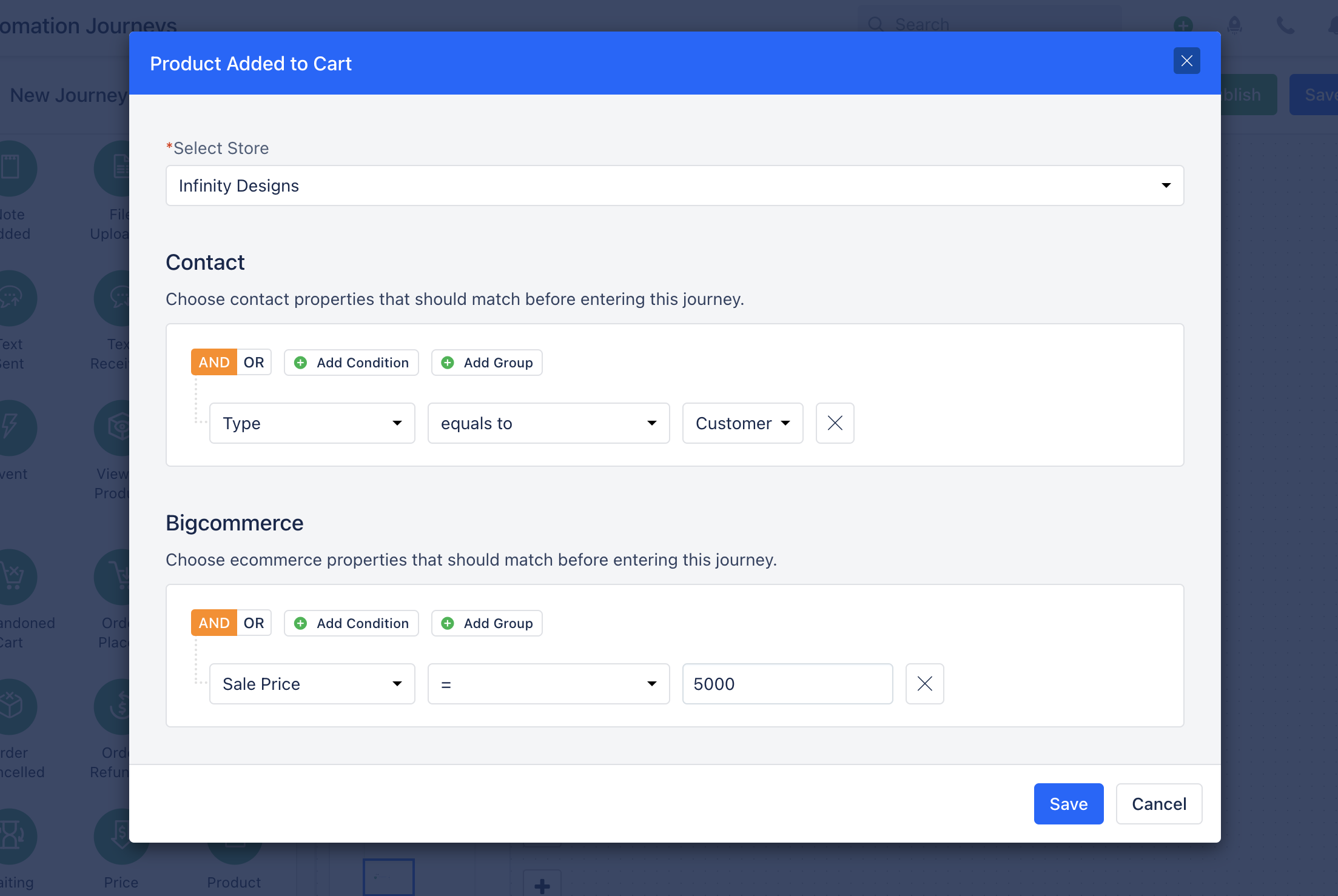Image resolution: width=1338 pixels, height=896 pixels.
Task: Open the '=' comparison operator dropdown
Action: click(x=548, y=684)
